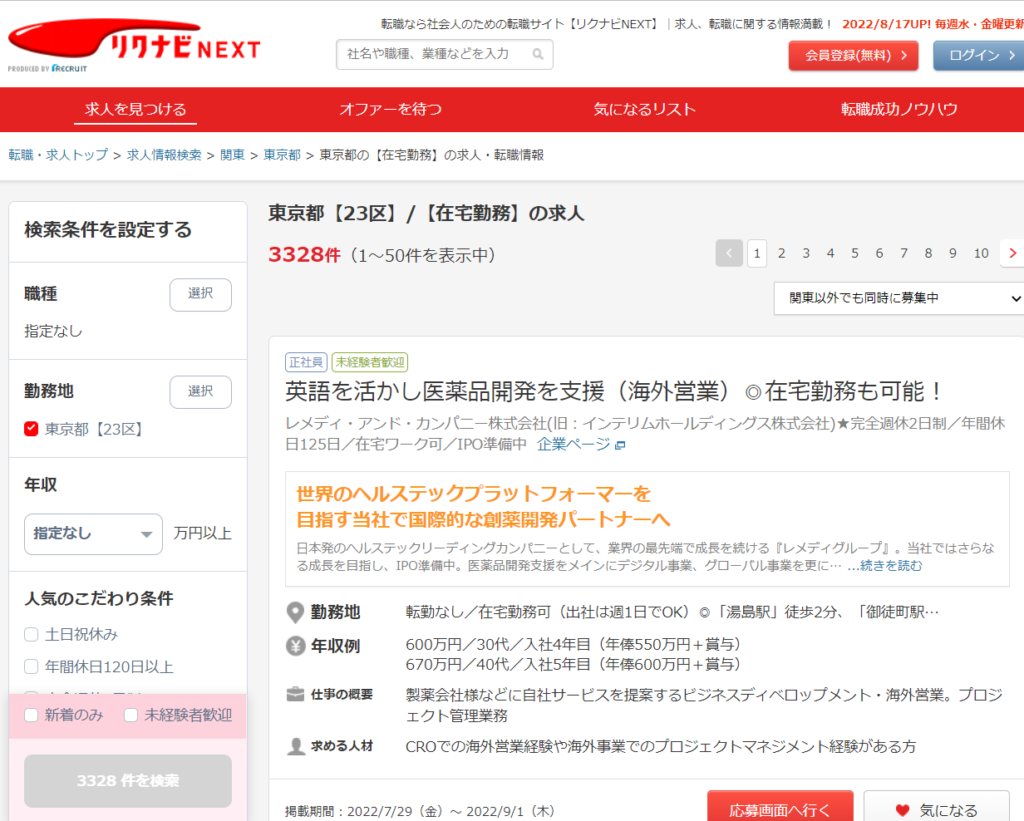Check 年間休日120日以上 option
The width and height of the screenshot is (1024, 821).
[31, 667]
